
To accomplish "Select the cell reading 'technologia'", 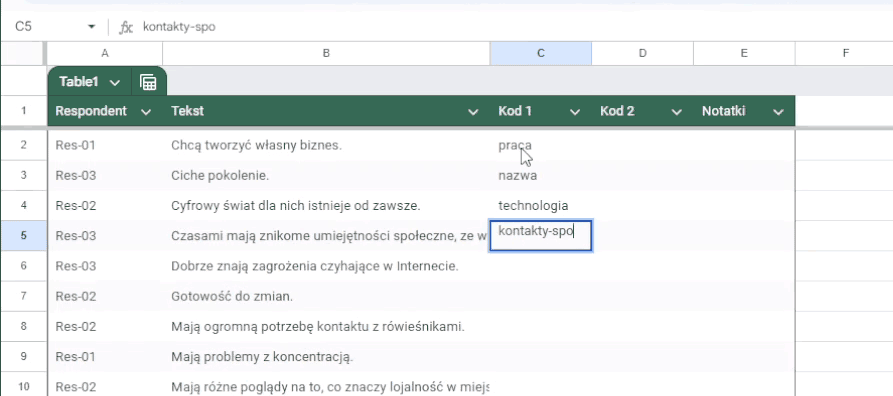I will [540, 206].
